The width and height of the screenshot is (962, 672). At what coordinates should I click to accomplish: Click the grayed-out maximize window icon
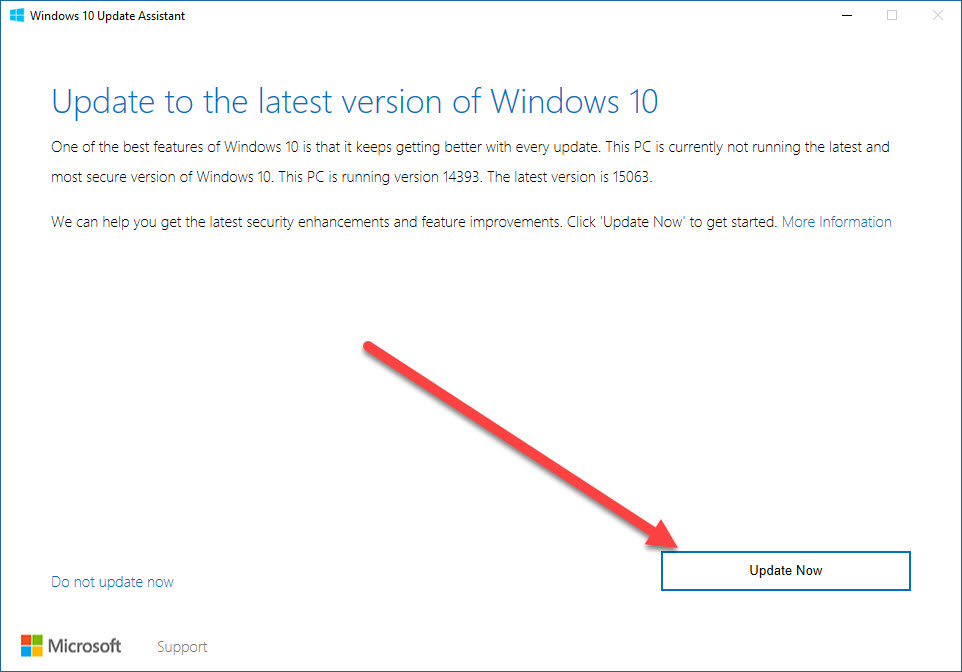point(892,15)
